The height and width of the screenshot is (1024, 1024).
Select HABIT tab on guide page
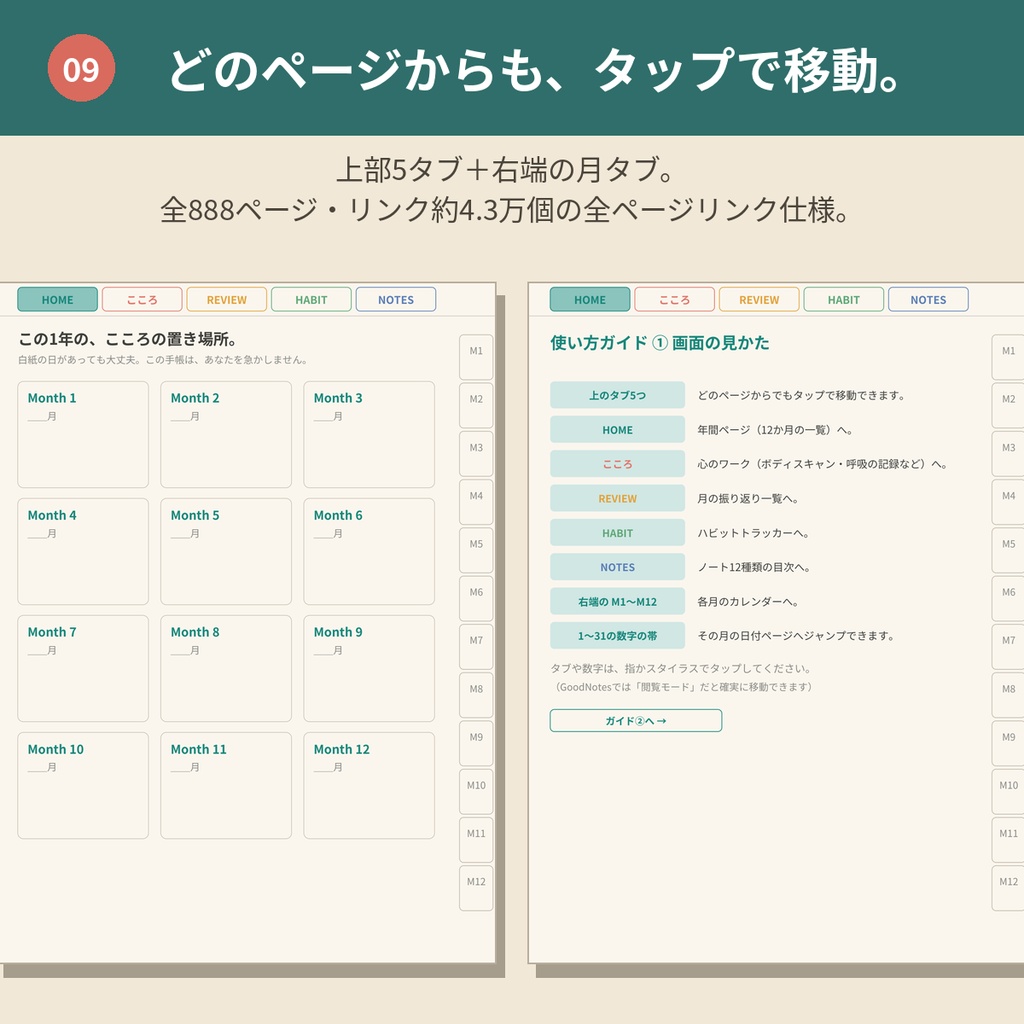(x=844, y=300)
